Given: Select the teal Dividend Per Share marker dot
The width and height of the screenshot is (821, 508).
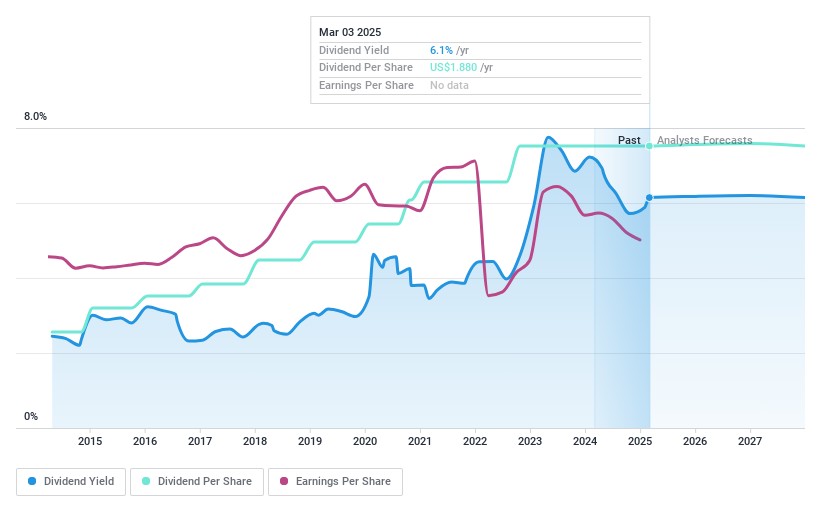Looking at the screenshot, I should (x=649, y=146).
